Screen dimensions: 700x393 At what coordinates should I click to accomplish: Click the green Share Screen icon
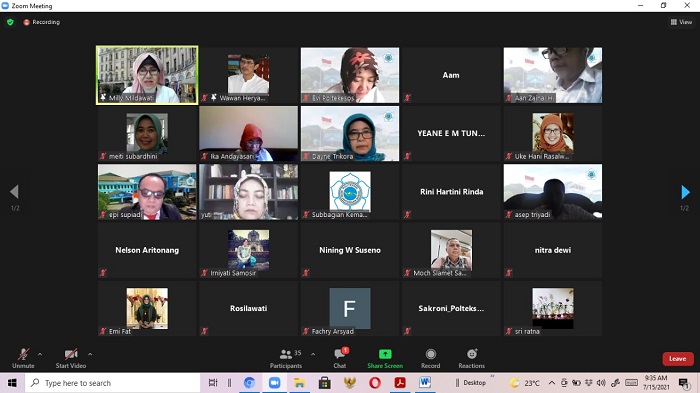click(x=385, y=354)
